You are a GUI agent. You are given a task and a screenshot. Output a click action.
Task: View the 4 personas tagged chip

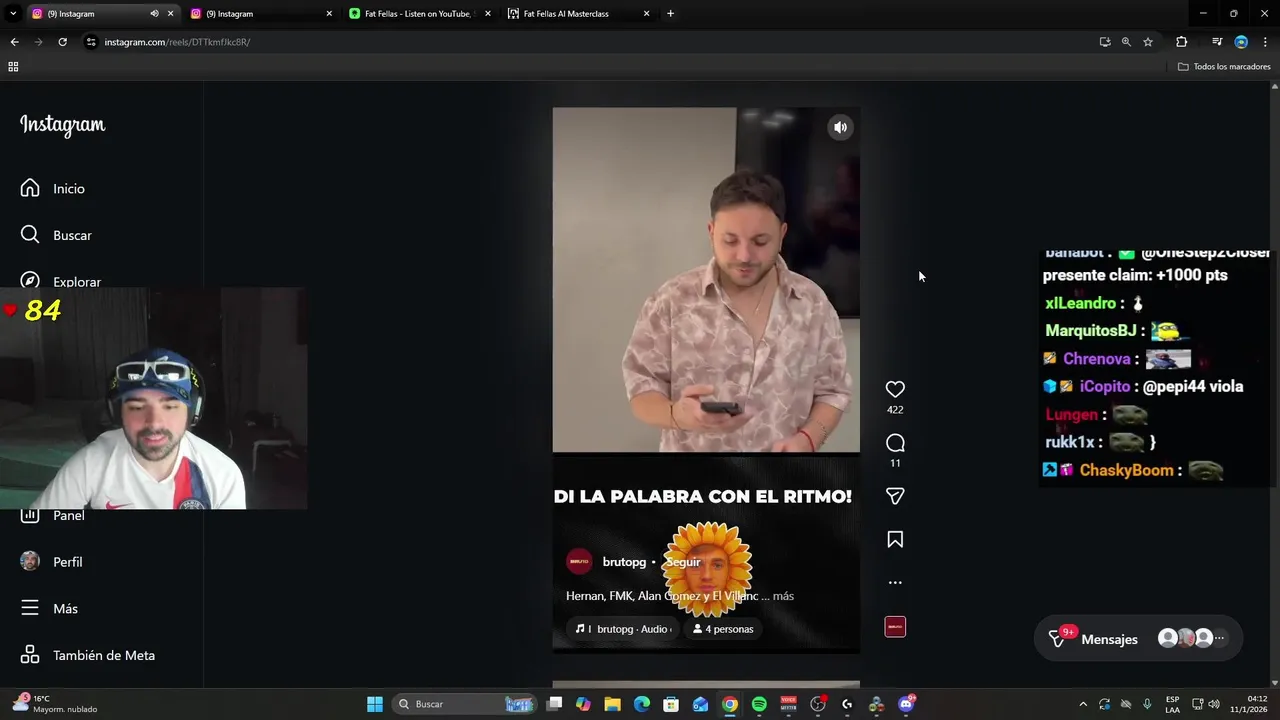click(x=723, y=629)
